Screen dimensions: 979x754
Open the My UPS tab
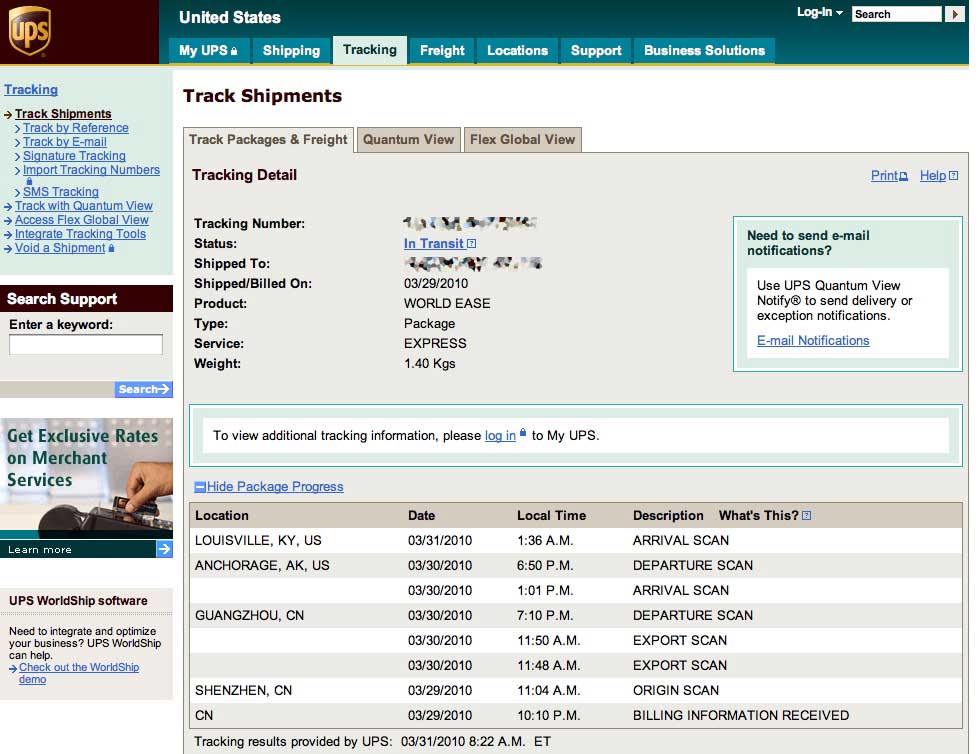[209, 51]
